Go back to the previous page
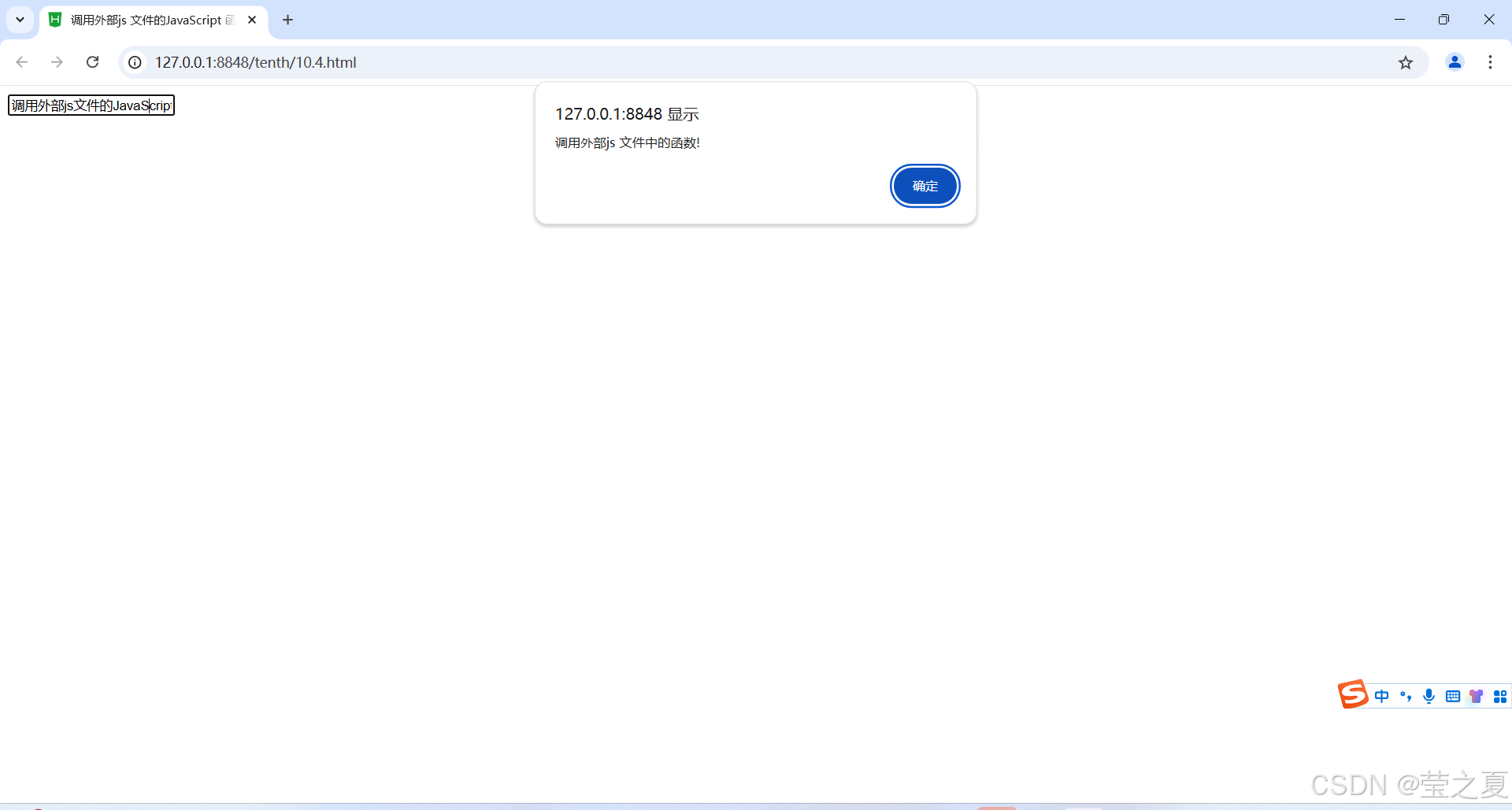This screenshot has width=1512, height=810. point(22,62)
